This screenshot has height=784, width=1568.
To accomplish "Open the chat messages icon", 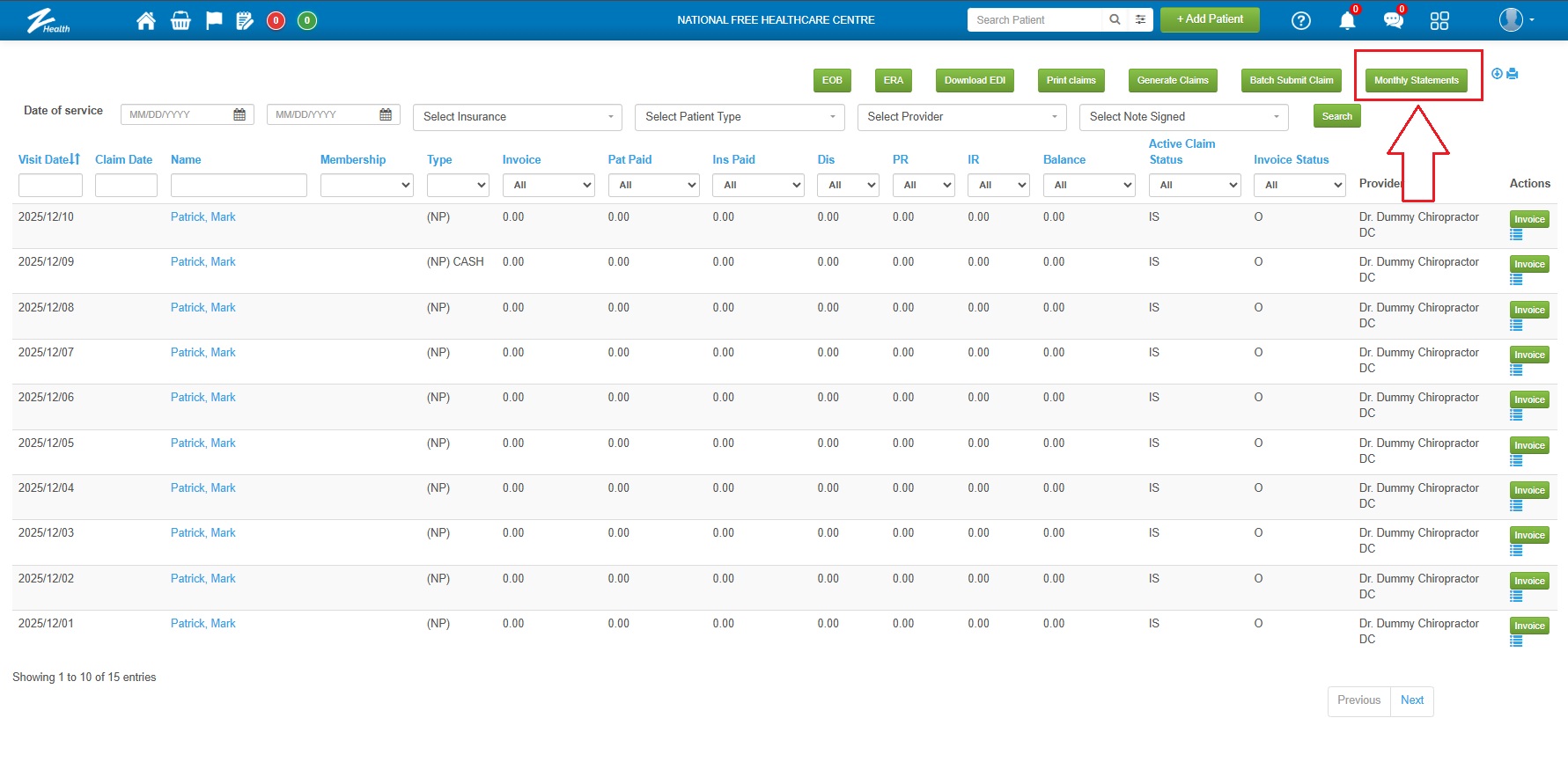I will pos(1393,20).
